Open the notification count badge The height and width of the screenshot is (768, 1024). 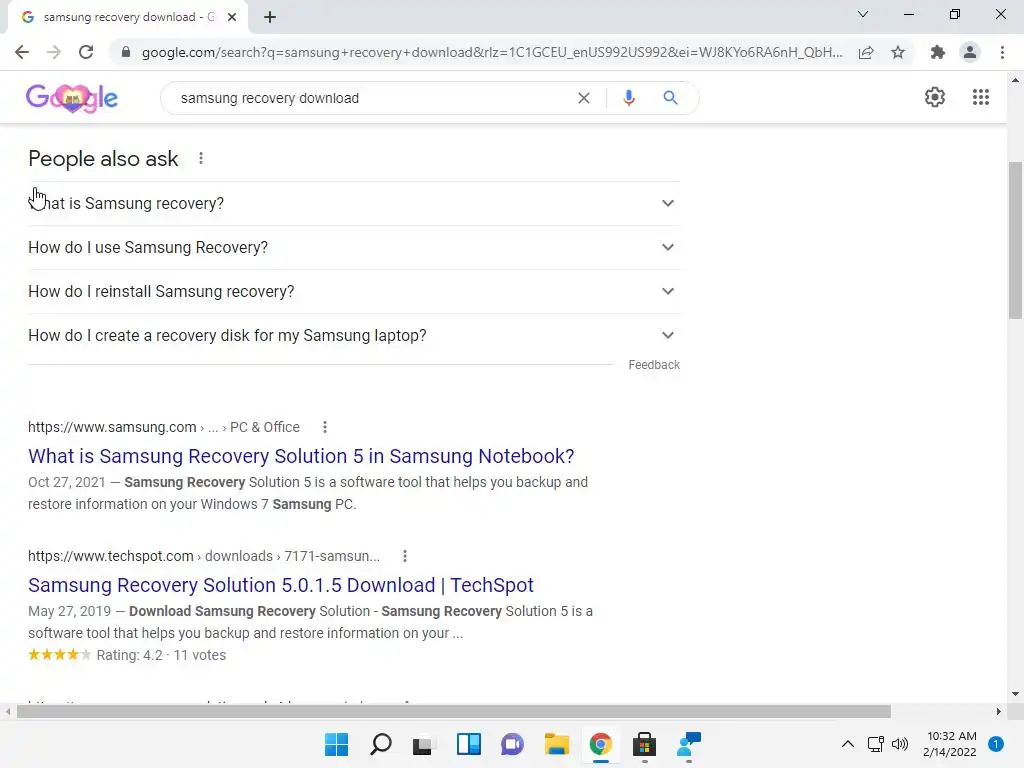[x=996, y=744]
